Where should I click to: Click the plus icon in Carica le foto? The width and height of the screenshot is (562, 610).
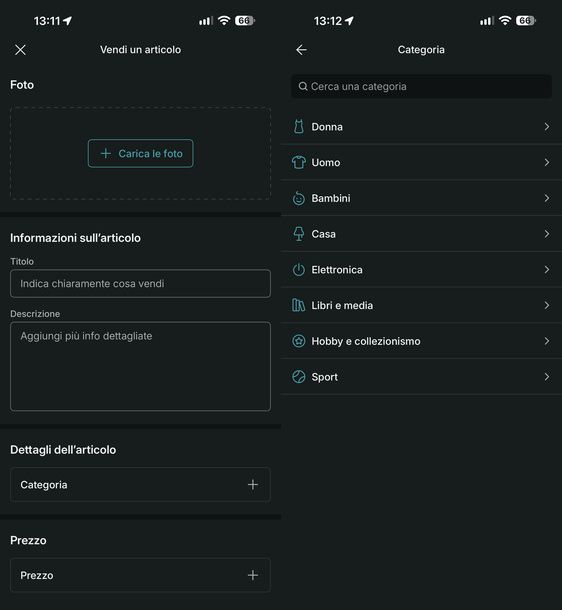pos(106,154)
